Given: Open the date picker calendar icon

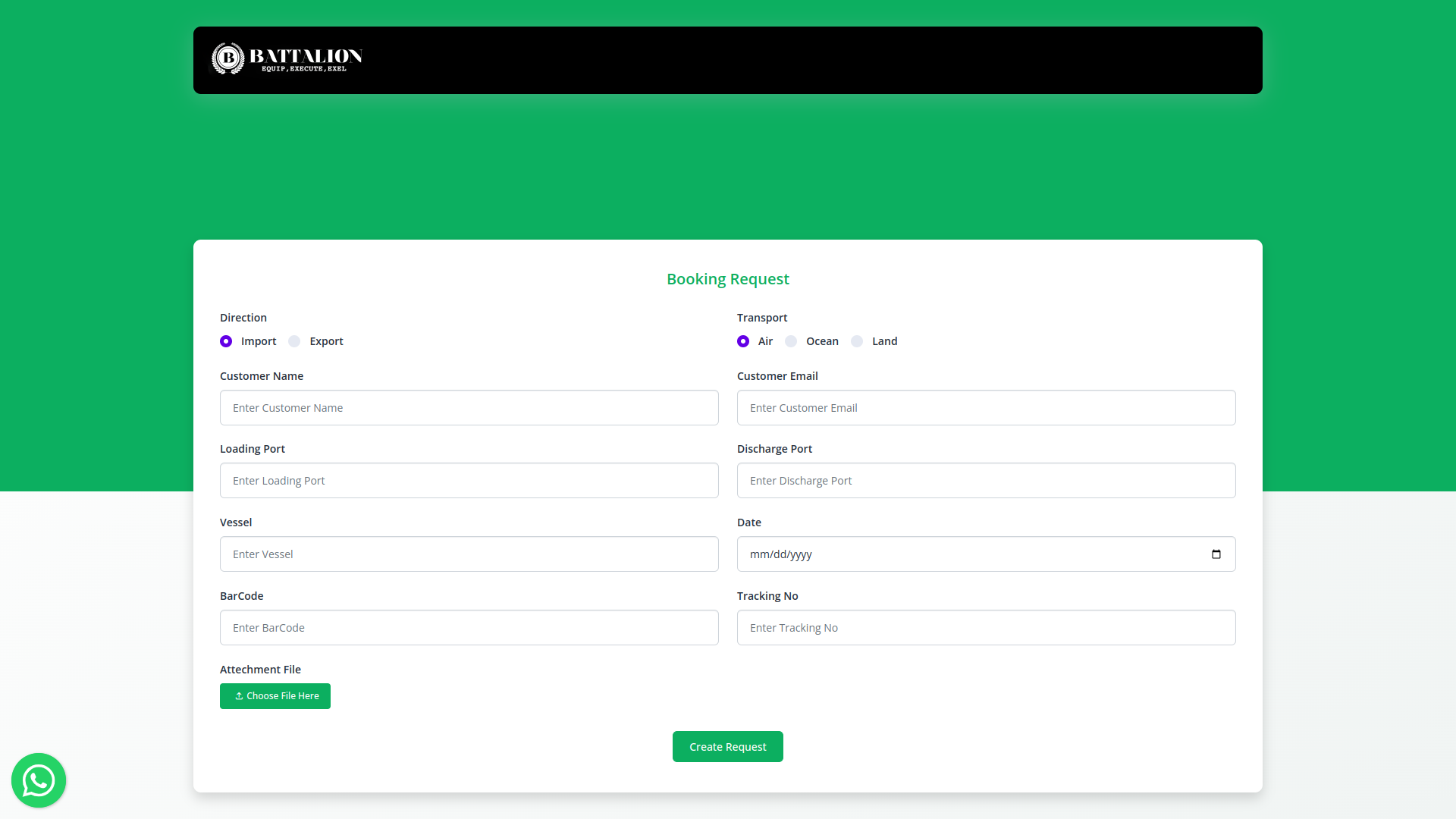Looking at the screenshot, I should point(1216,554).
